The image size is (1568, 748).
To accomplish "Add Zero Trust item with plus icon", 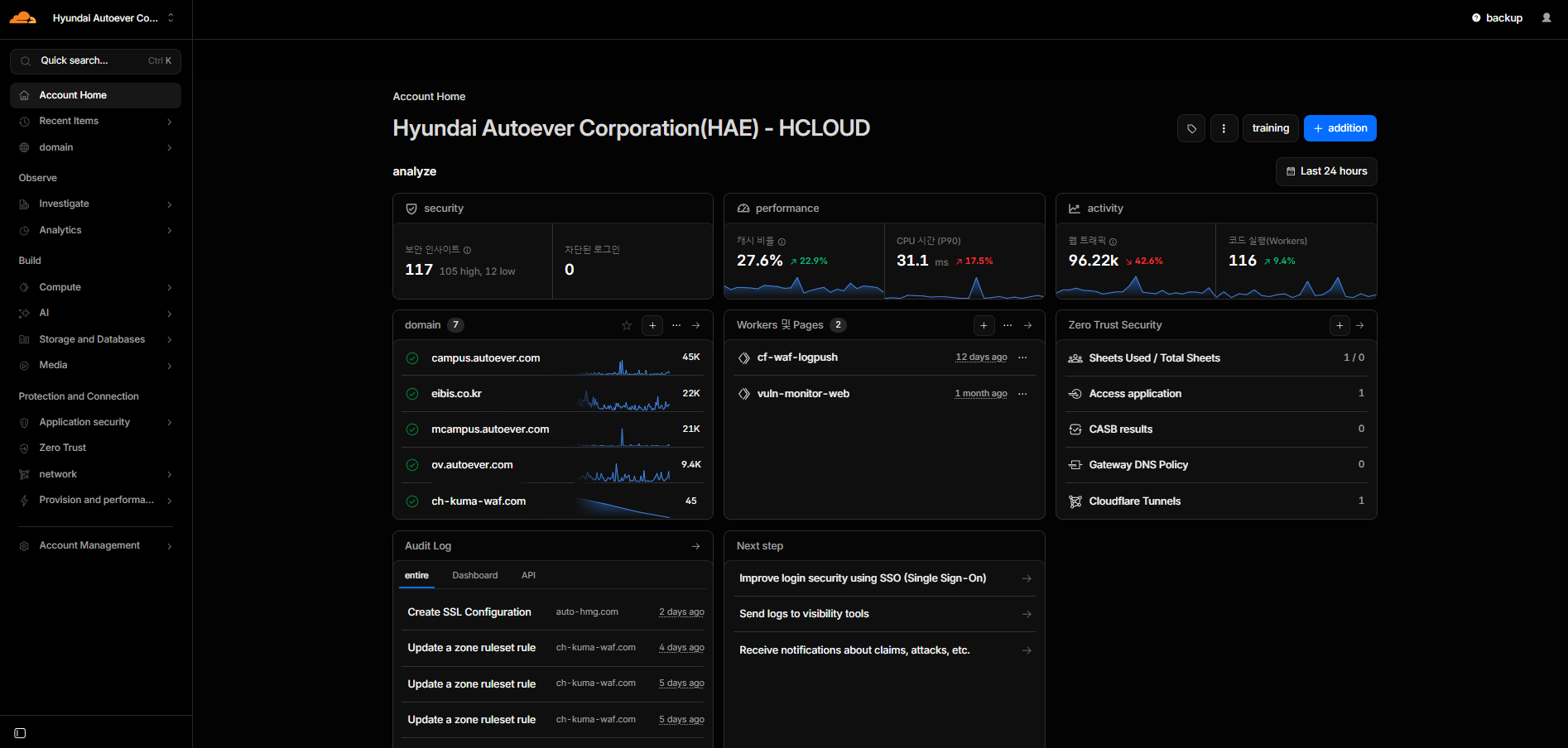I will coord(1340,325).
